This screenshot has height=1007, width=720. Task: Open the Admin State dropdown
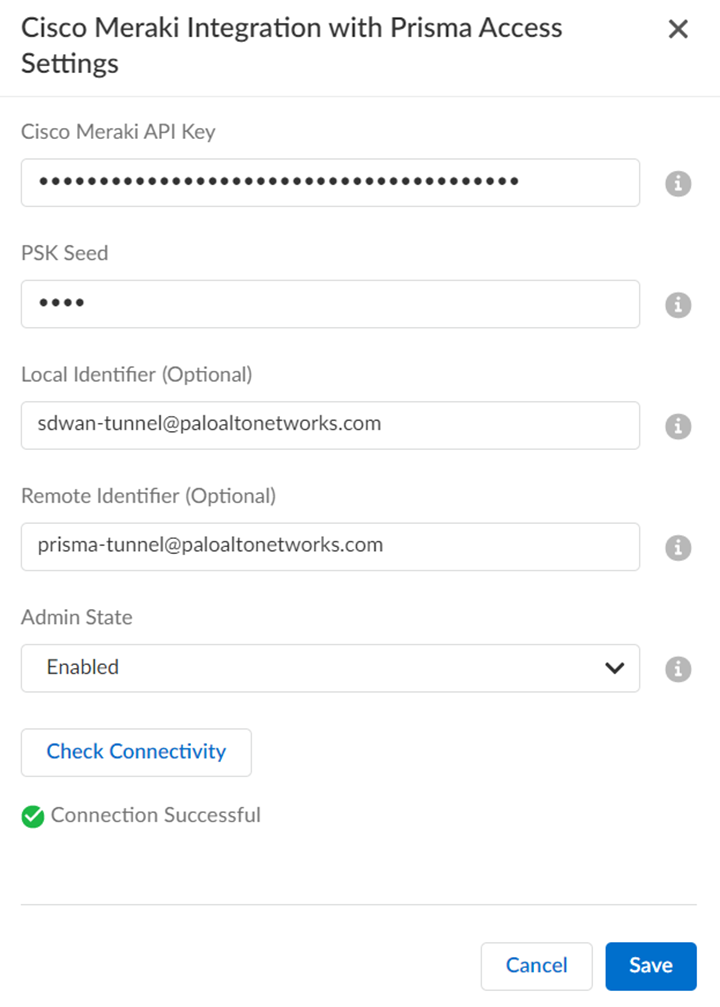[x=330, y=668]
